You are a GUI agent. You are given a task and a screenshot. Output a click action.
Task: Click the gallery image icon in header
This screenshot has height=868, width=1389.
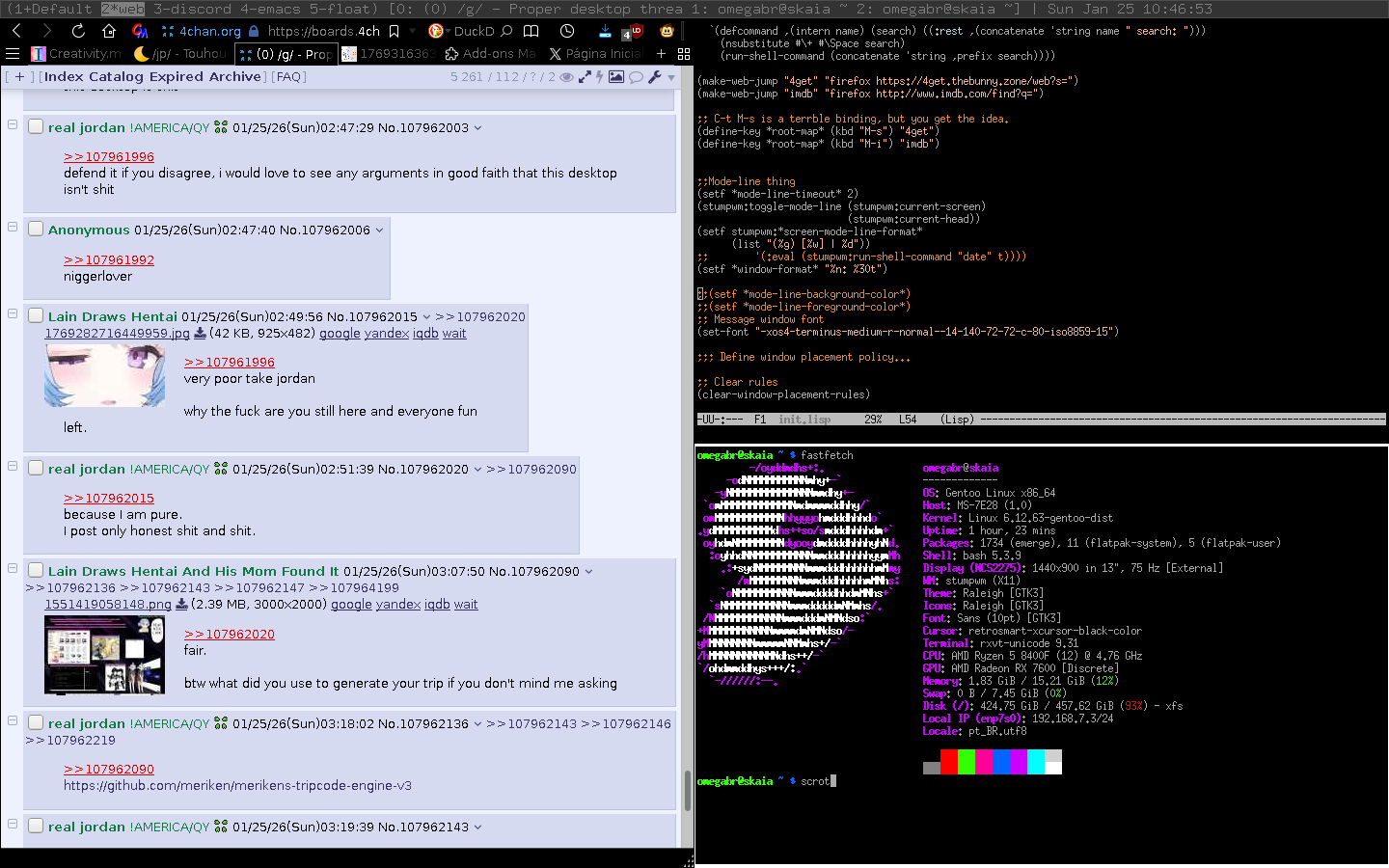[616, 77]
